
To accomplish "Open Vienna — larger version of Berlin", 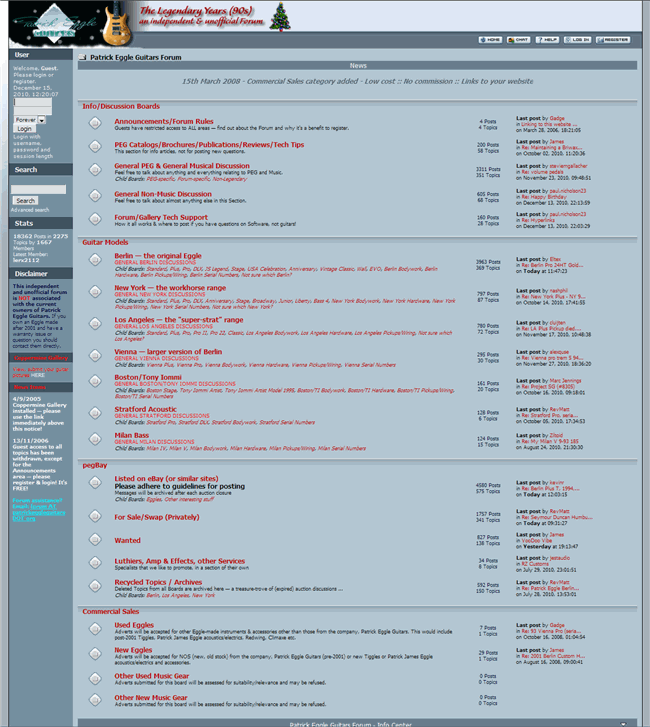I will click(x=168, y=352).
